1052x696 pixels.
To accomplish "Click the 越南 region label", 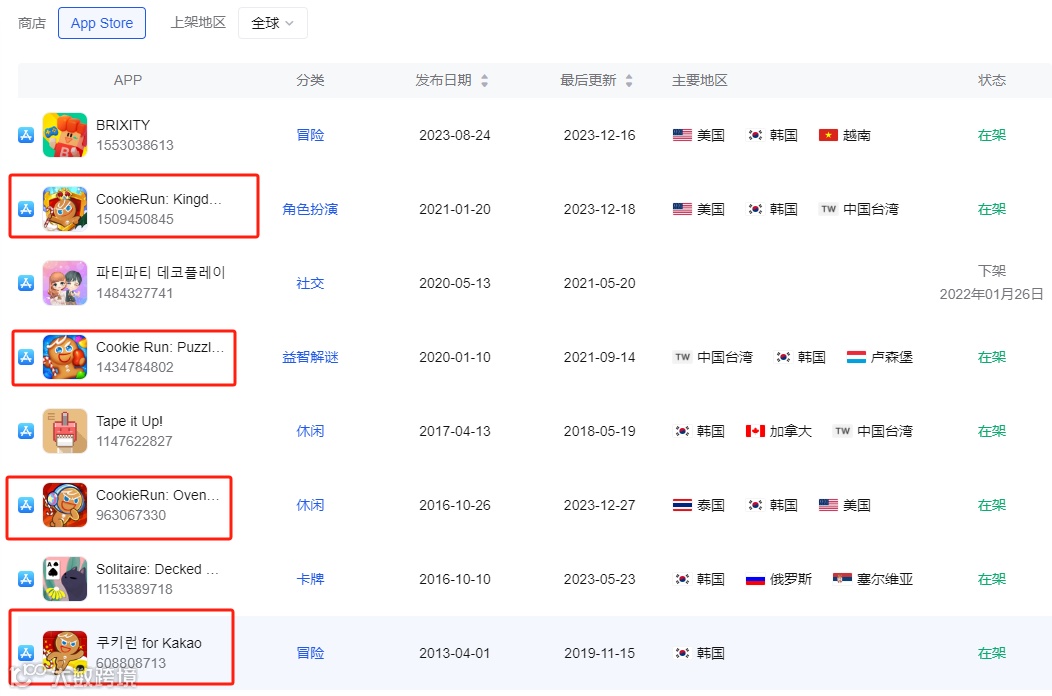I will tap(856, 135).
